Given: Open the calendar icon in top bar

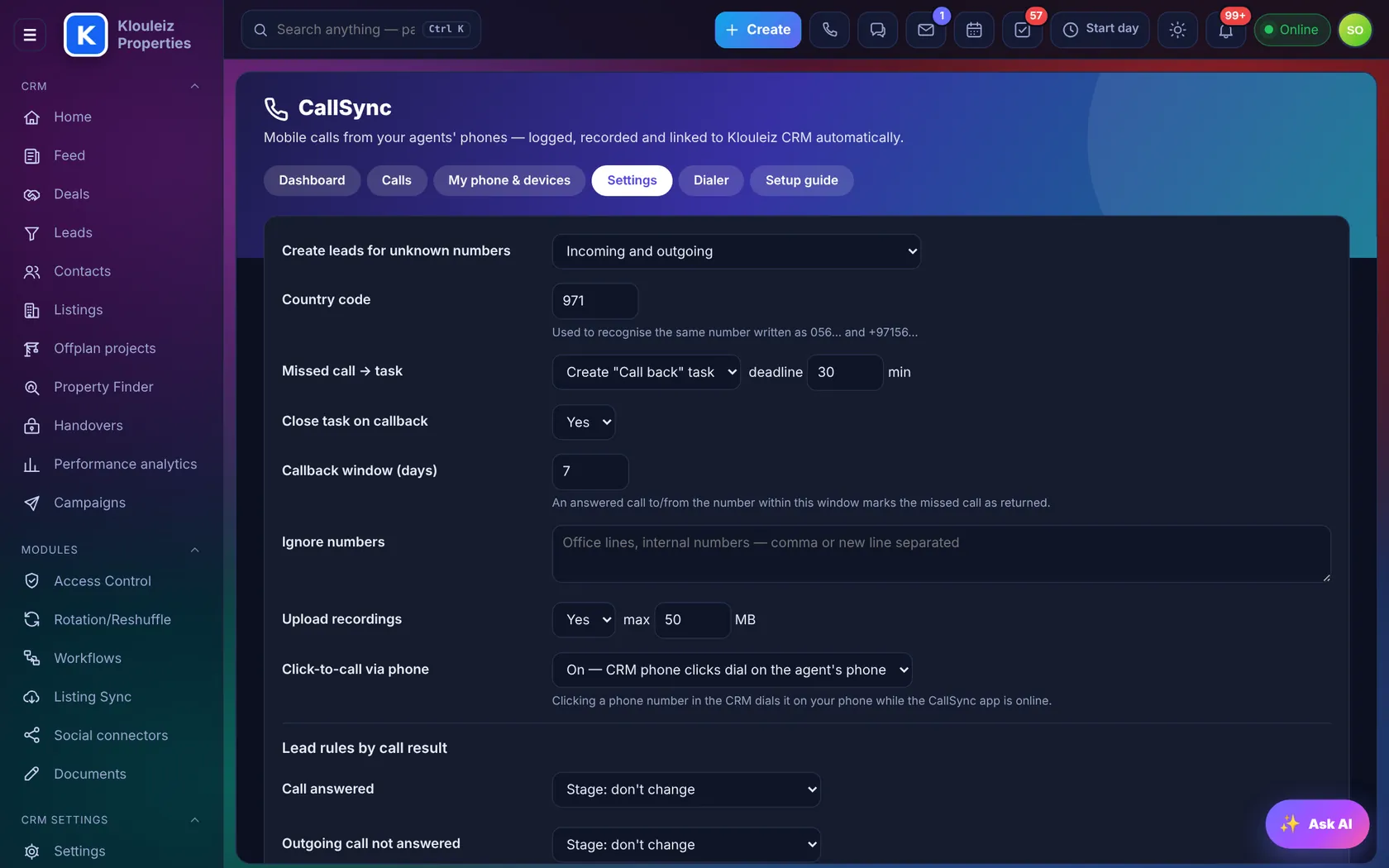Looking at the screenshot, I should click(x=974, y=30).
